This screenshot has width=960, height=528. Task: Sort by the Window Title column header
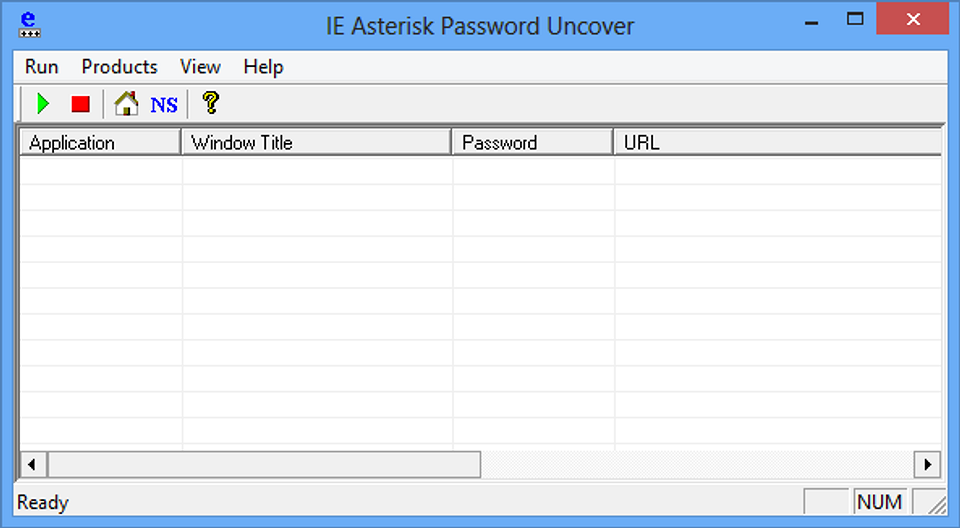pos(317,142)
